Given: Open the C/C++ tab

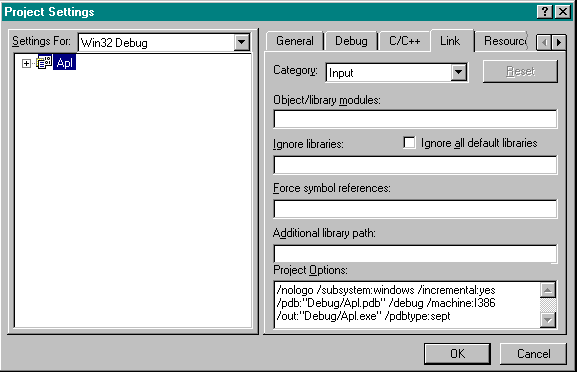Looking at the screenshot, I should (x=404, y=41).
